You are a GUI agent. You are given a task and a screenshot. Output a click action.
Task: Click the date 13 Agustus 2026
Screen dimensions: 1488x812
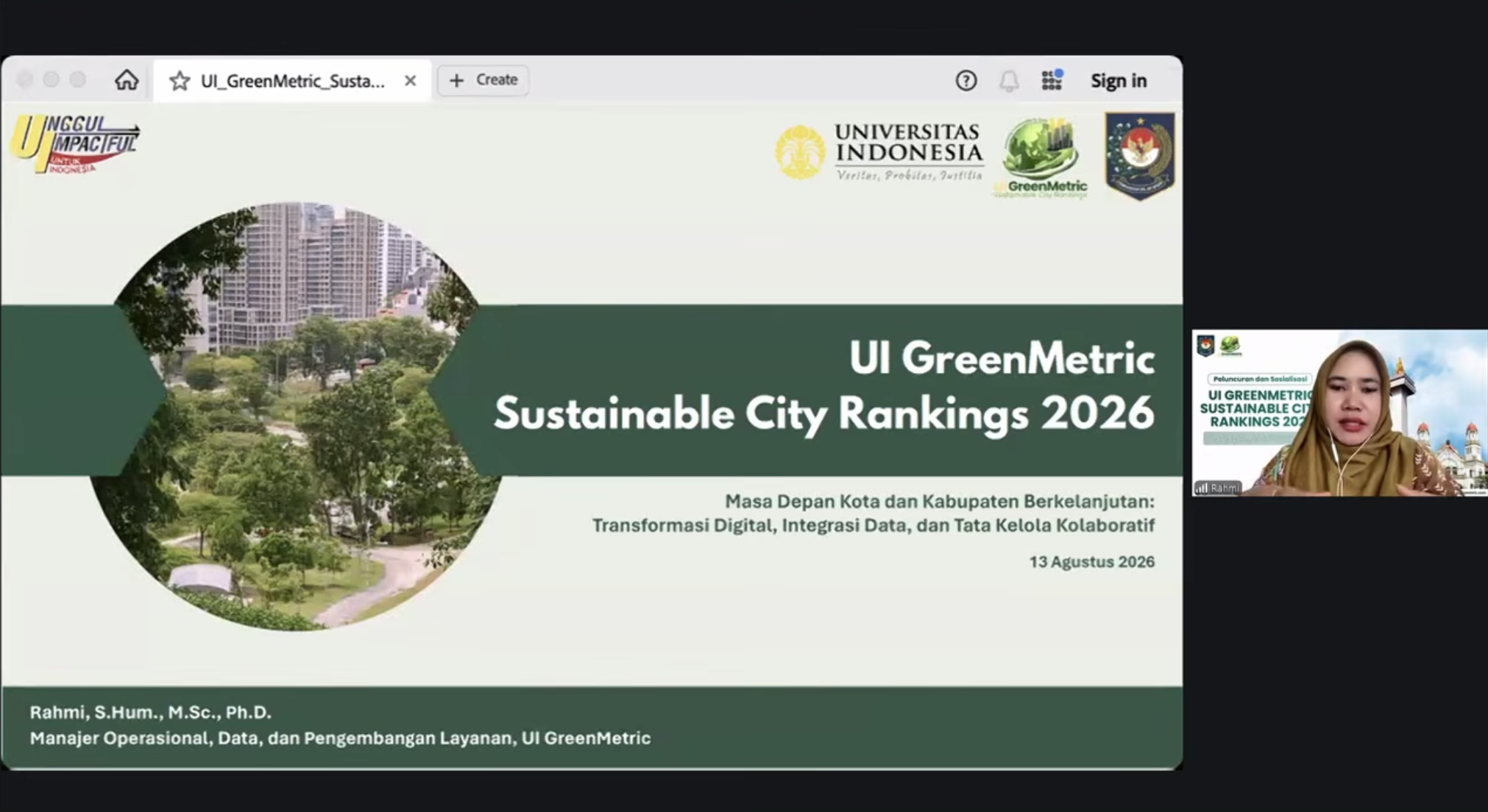click(x=1092, y=562)
